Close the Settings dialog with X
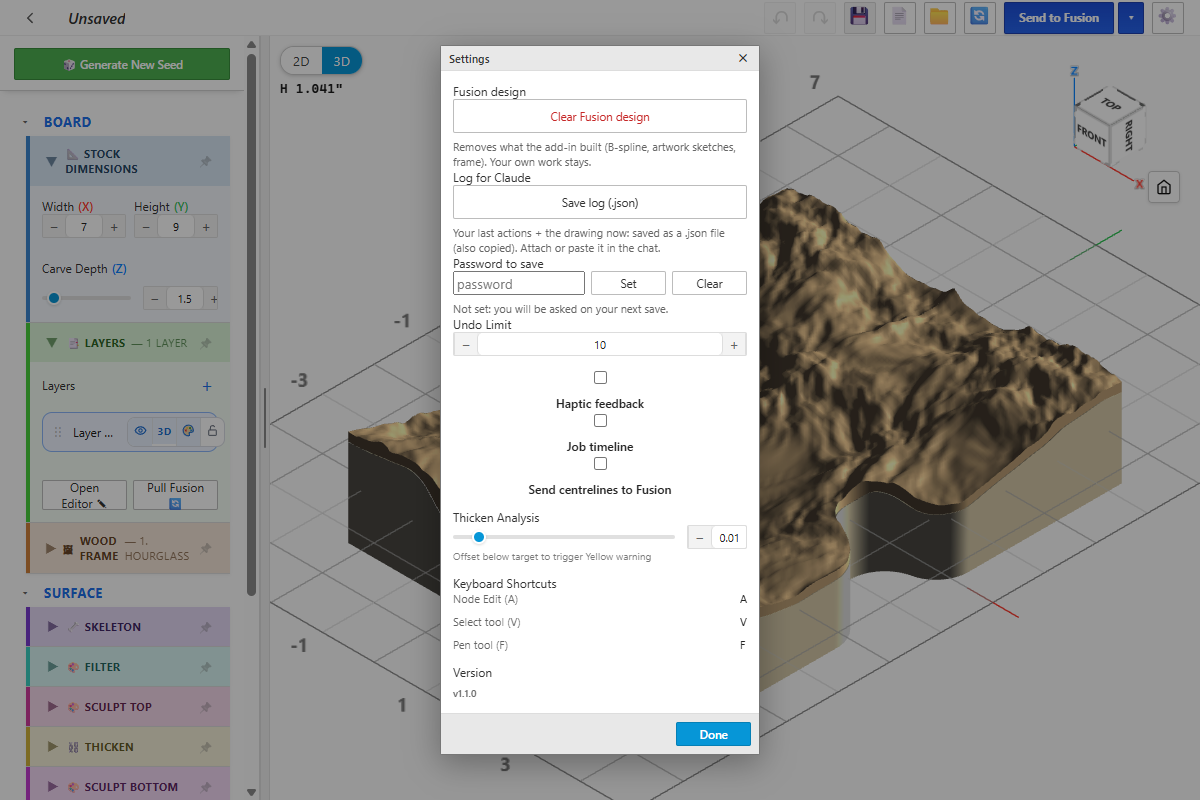 (x=743, y=59)
